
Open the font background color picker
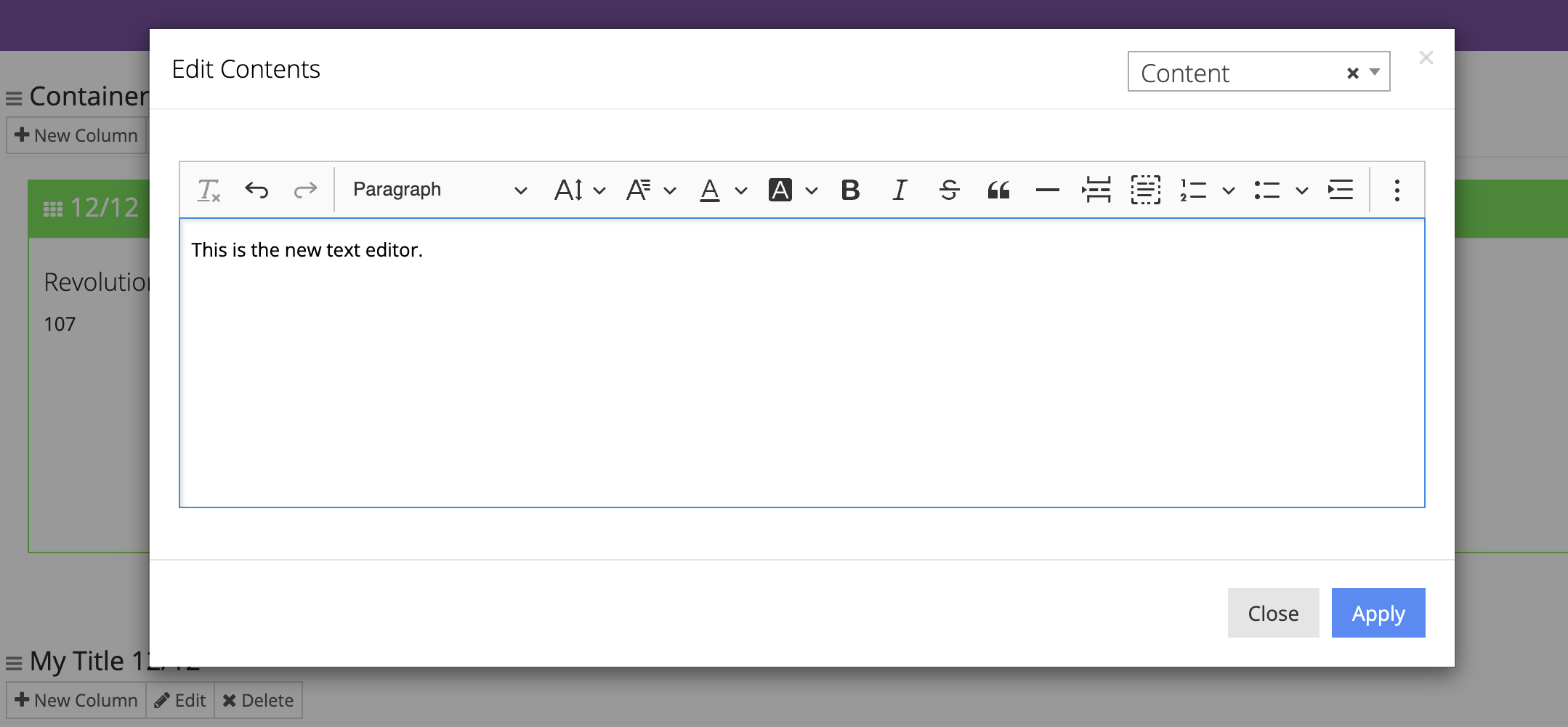[x=793, y=190]
